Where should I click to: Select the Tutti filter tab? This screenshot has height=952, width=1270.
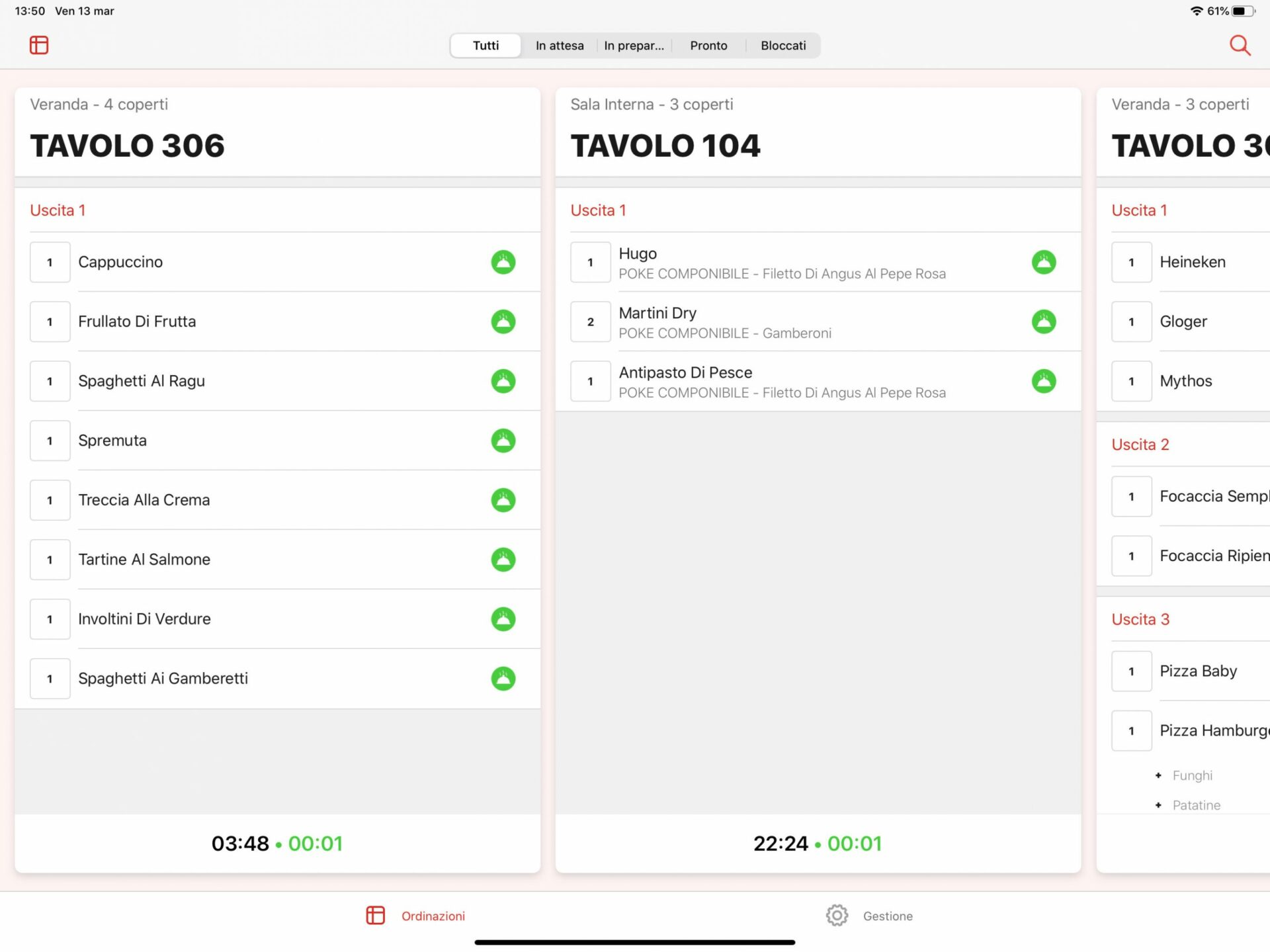tap(486, 46)
